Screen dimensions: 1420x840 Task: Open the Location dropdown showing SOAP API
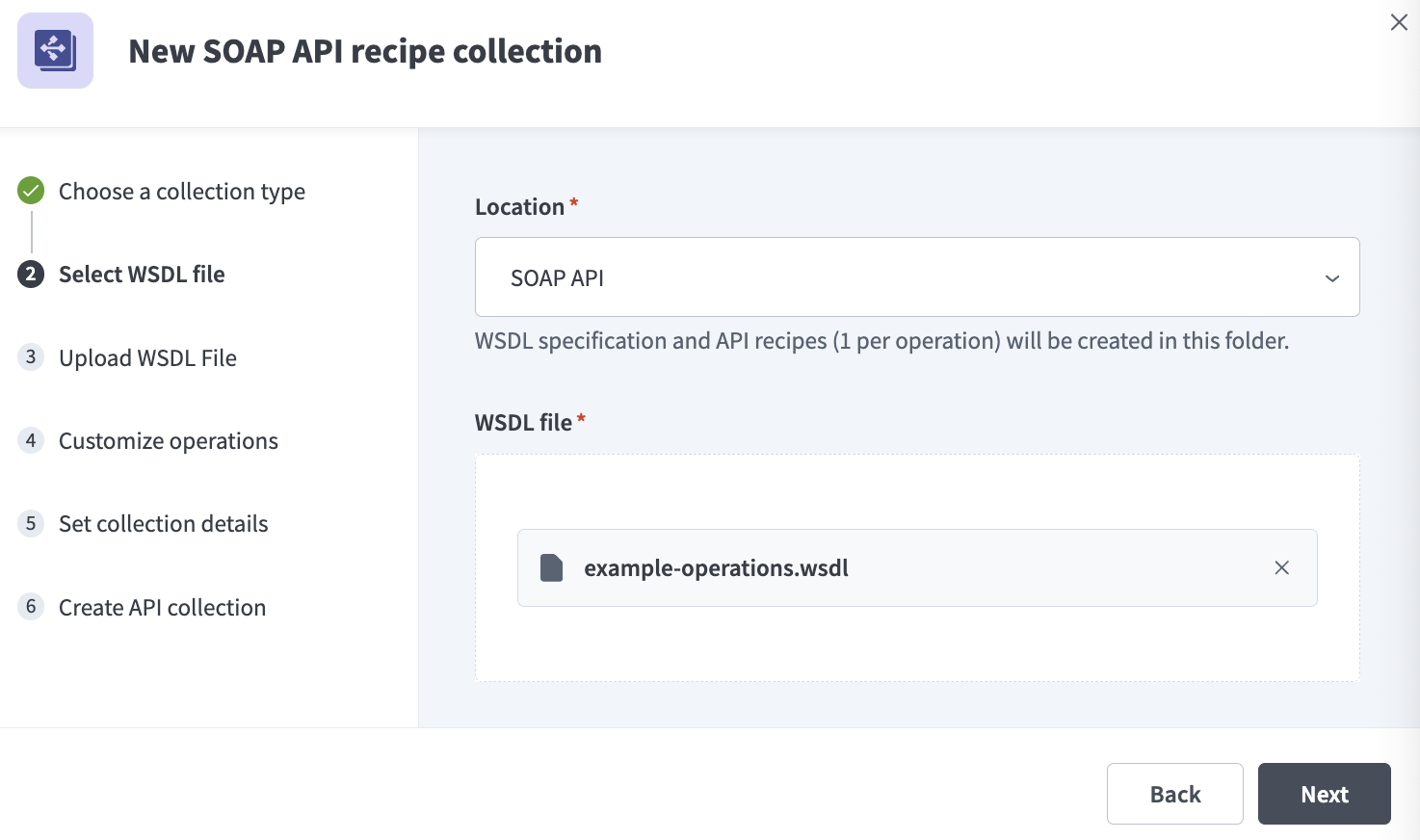pos(917,276)
